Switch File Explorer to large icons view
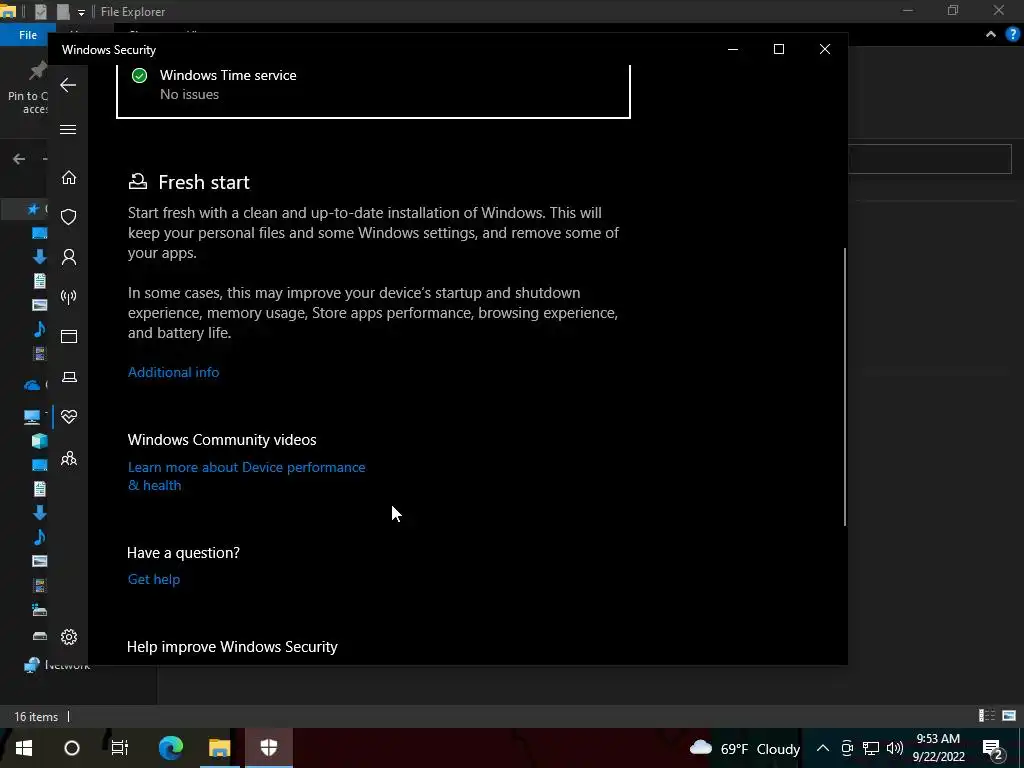This screenshot has height=768, width=1024. 1009,716
